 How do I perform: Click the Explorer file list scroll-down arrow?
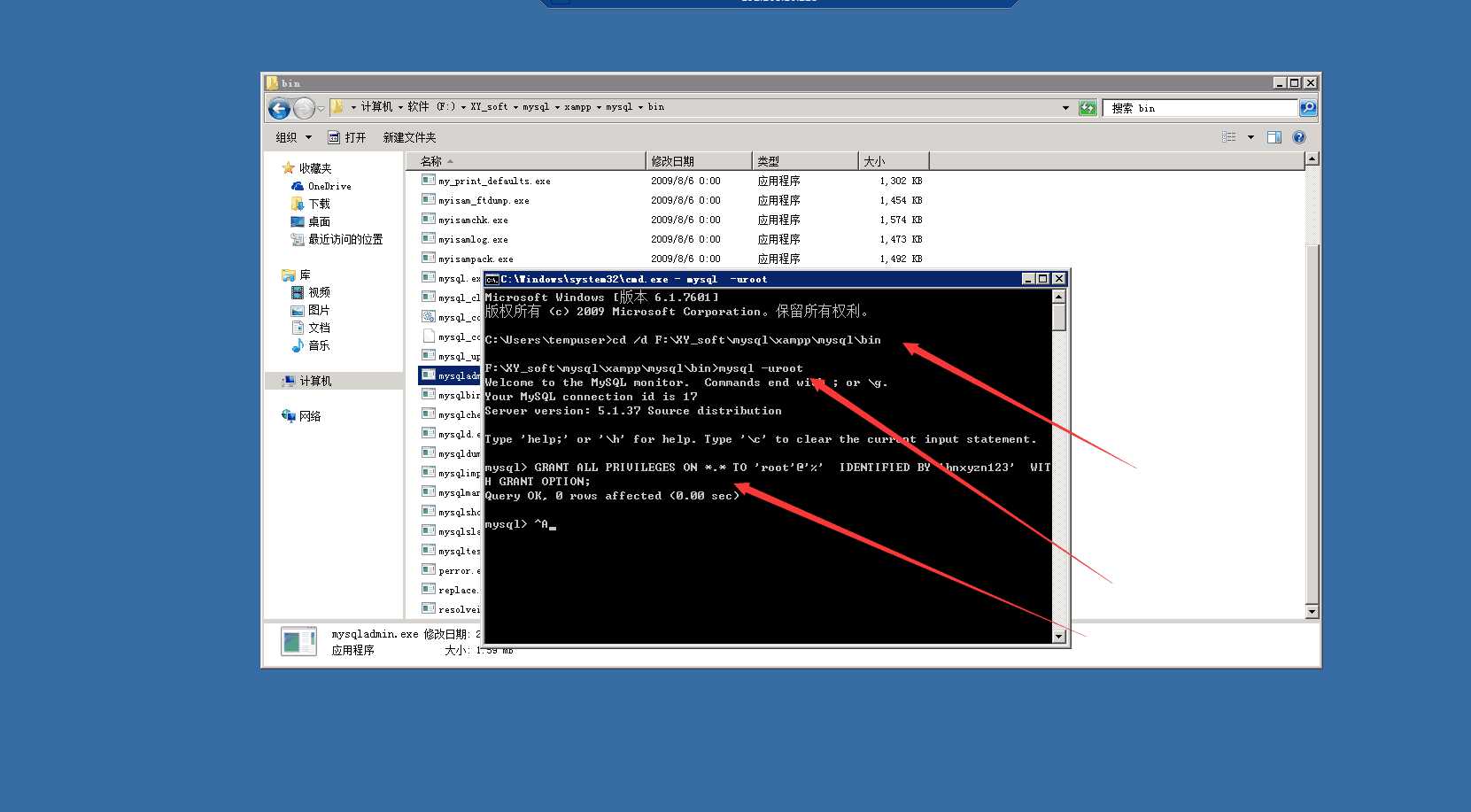coord(1312,611)
